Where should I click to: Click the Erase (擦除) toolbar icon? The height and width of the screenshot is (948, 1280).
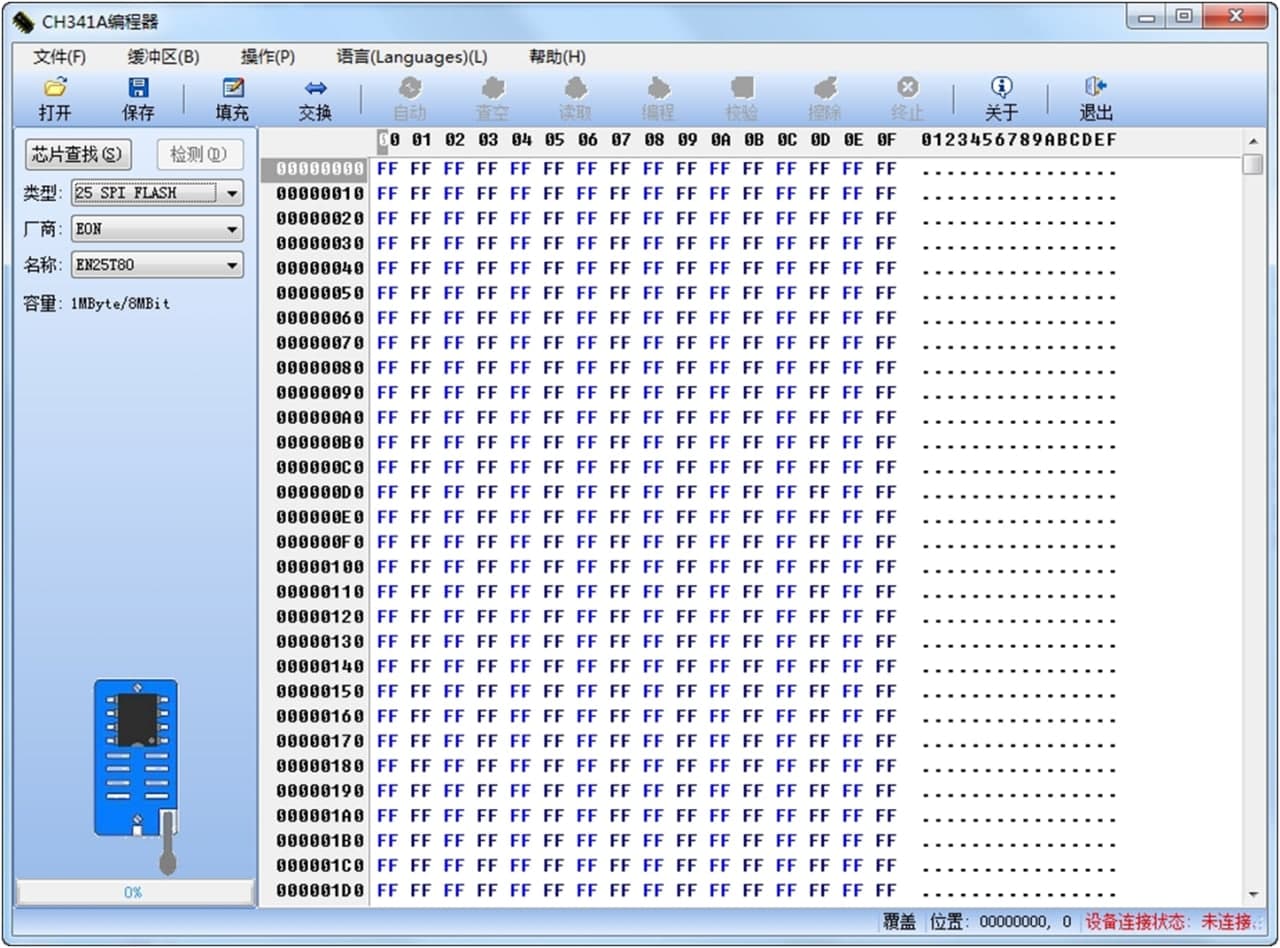[x=824, y=87]
